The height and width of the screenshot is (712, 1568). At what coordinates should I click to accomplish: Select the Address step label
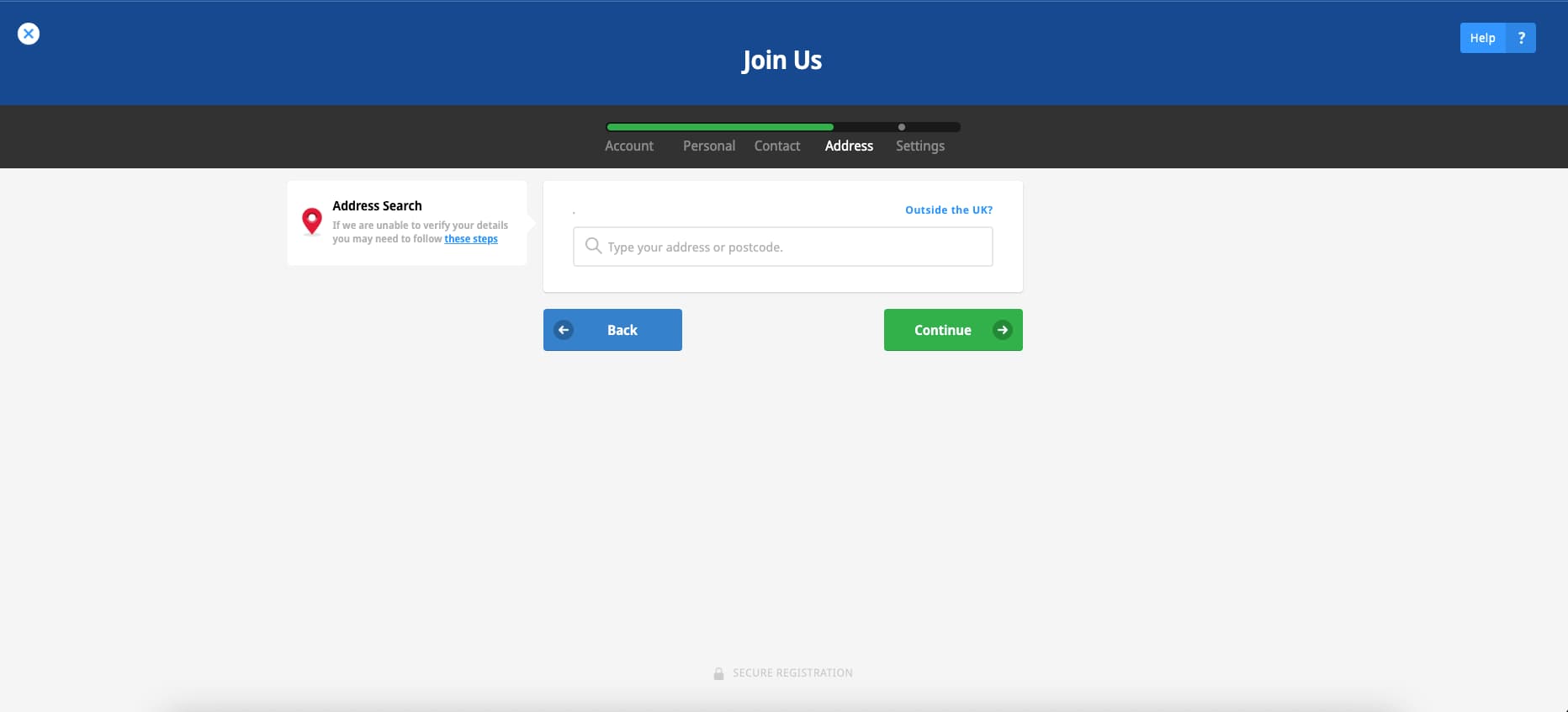click(849, 146)
